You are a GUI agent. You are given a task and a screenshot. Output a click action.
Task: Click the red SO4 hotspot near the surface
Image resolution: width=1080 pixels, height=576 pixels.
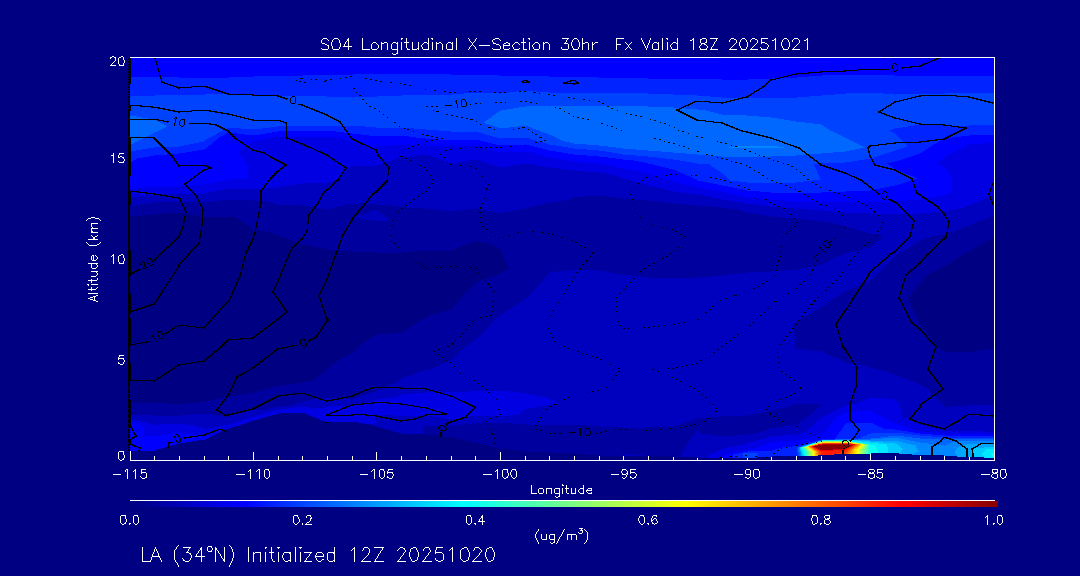(830, 448)
